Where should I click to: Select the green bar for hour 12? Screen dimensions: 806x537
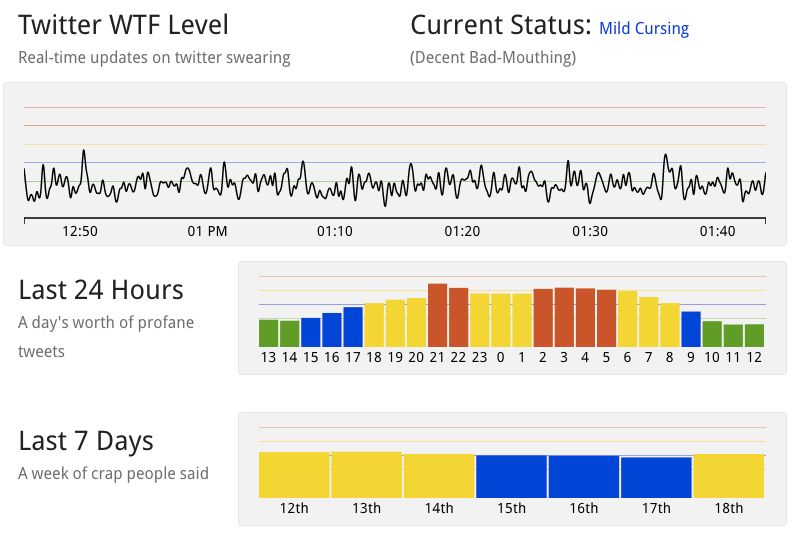tap(754, 335)
